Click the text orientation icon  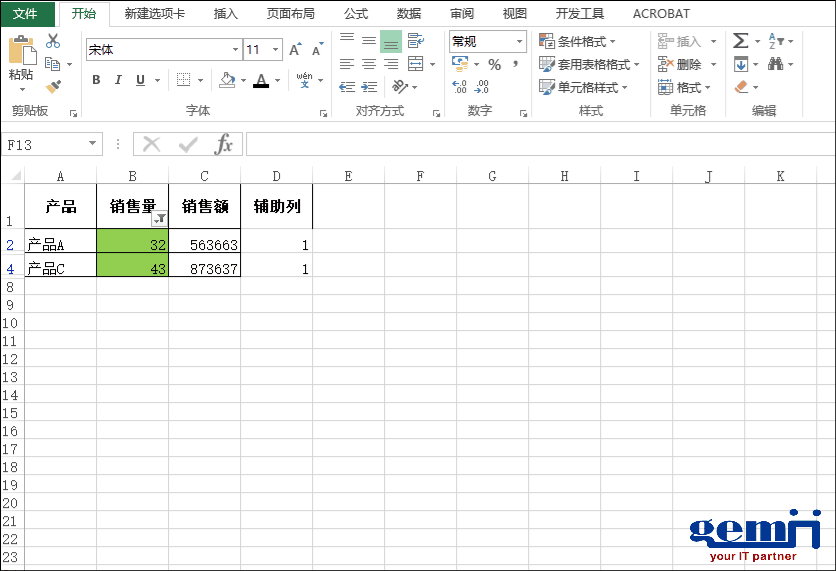click(x=400, y=86)
